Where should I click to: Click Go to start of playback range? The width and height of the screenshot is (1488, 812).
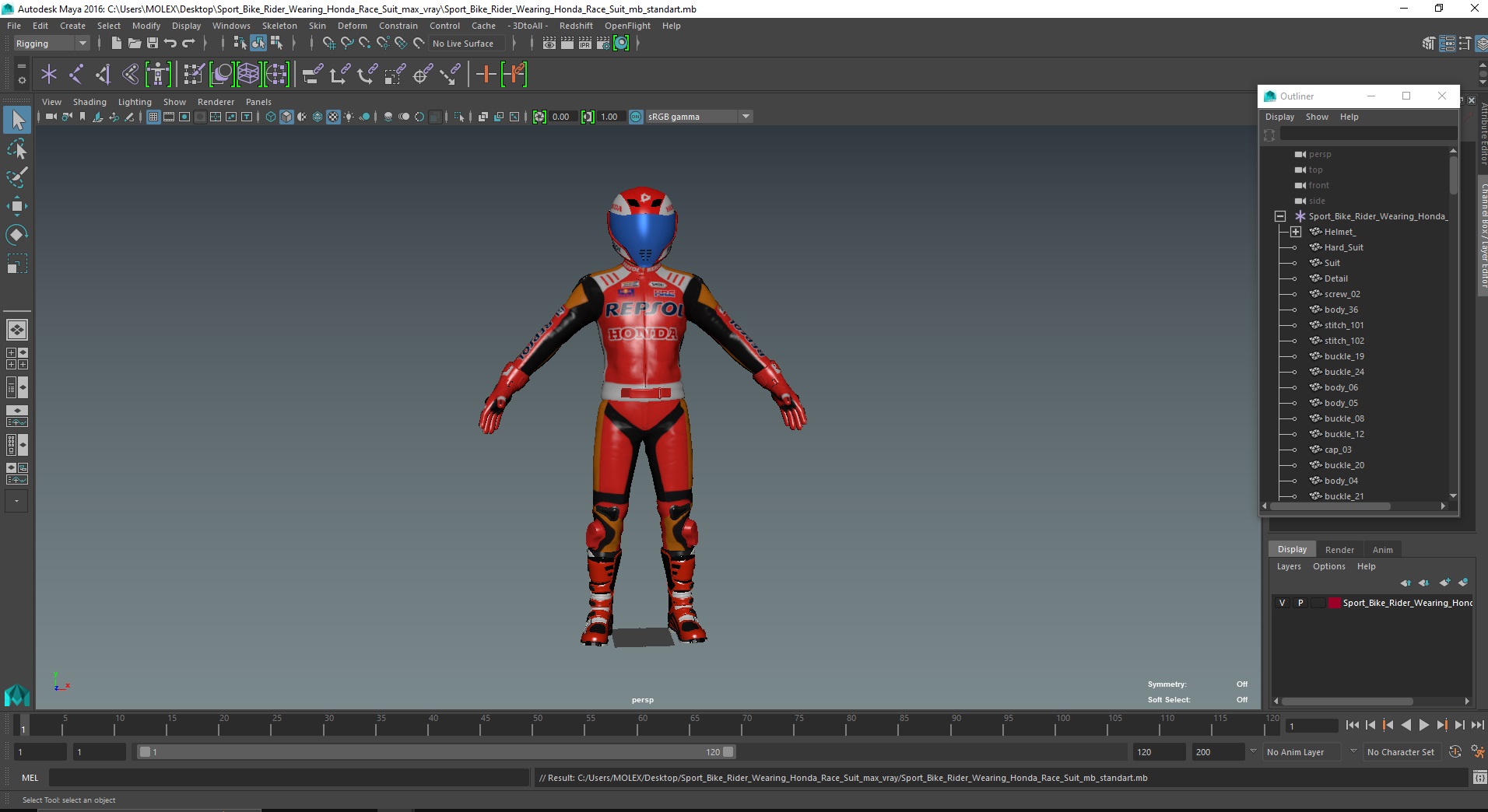[1352, 725]
